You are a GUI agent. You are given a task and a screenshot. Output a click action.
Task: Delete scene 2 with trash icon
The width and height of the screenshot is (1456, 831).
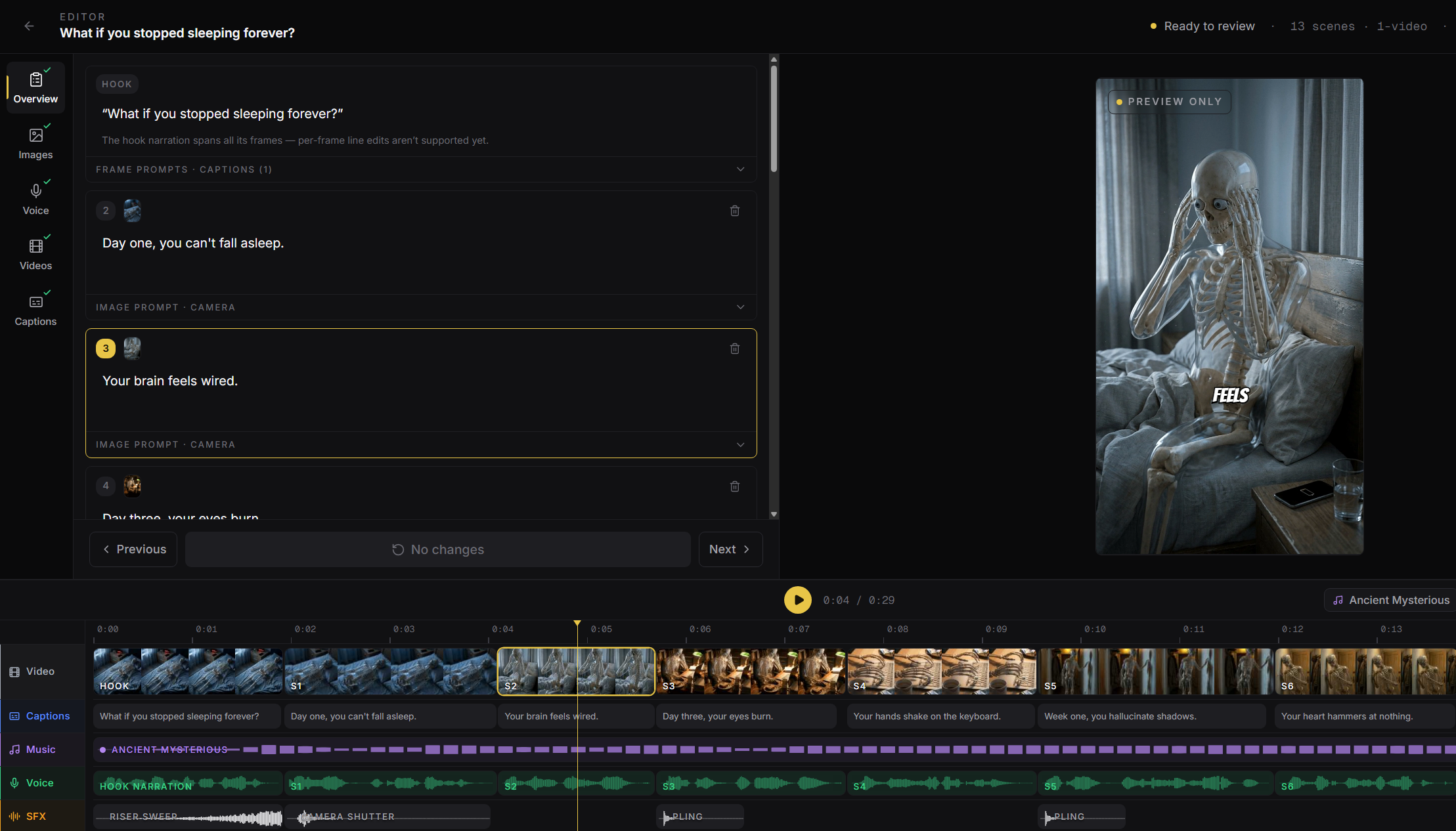tap(735, 211)
